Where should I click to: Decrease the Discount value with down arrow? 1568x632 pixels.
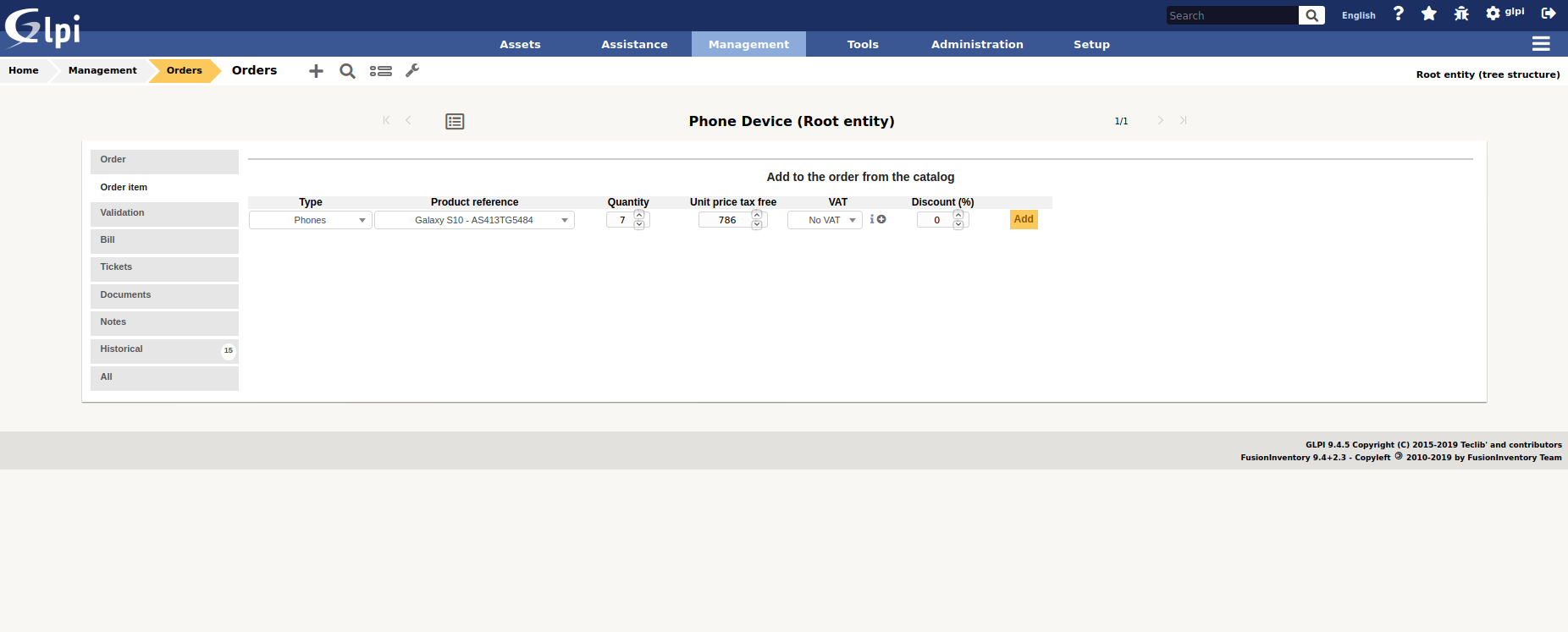coord(958,225)
